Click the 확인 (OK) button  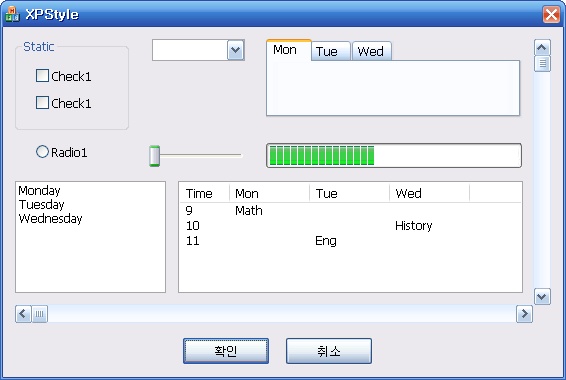coord(226,351)
